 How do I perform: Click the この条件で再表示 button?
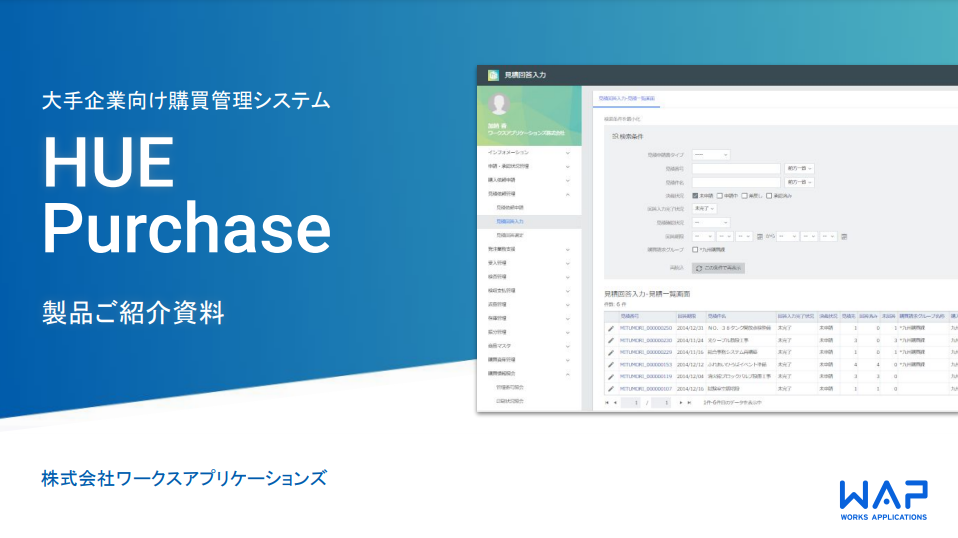pyautogui.click(x=718, y=268)
